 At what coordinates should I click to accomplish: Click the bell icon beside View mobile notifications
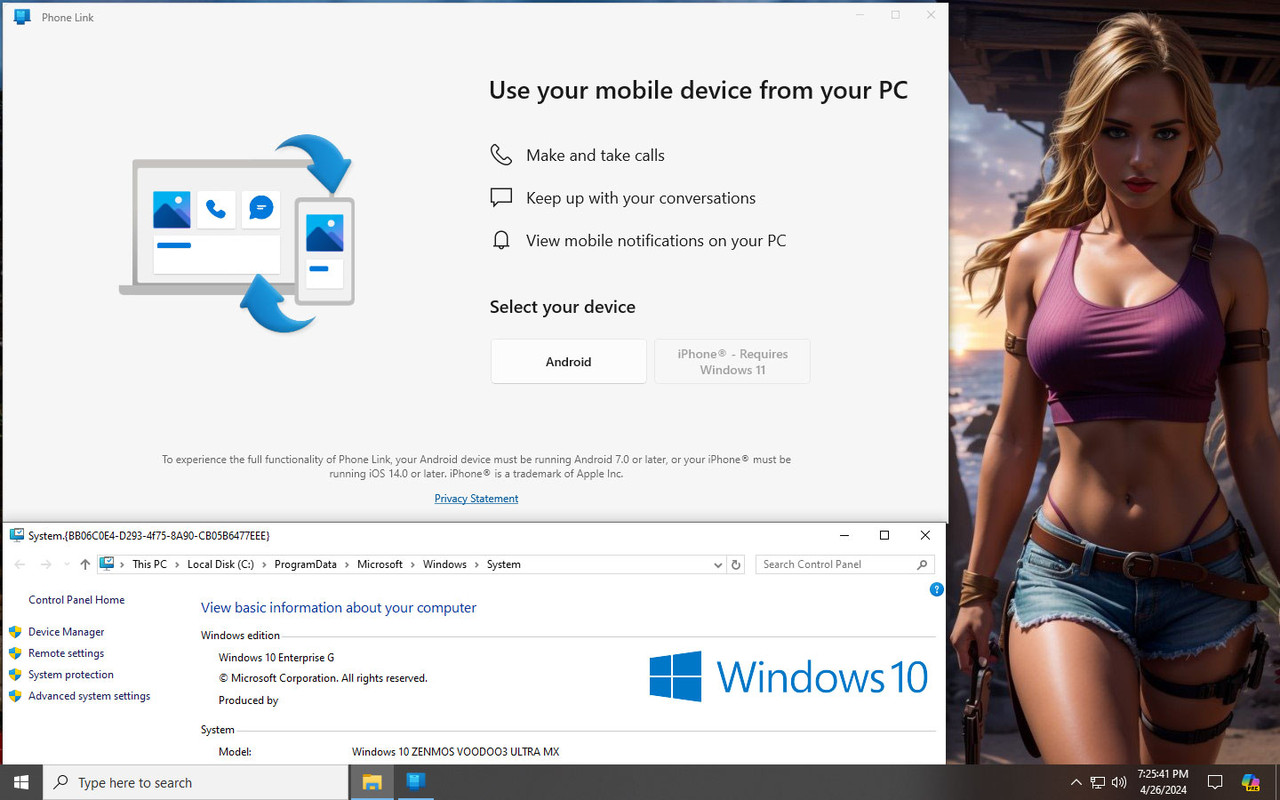(501, 240)
